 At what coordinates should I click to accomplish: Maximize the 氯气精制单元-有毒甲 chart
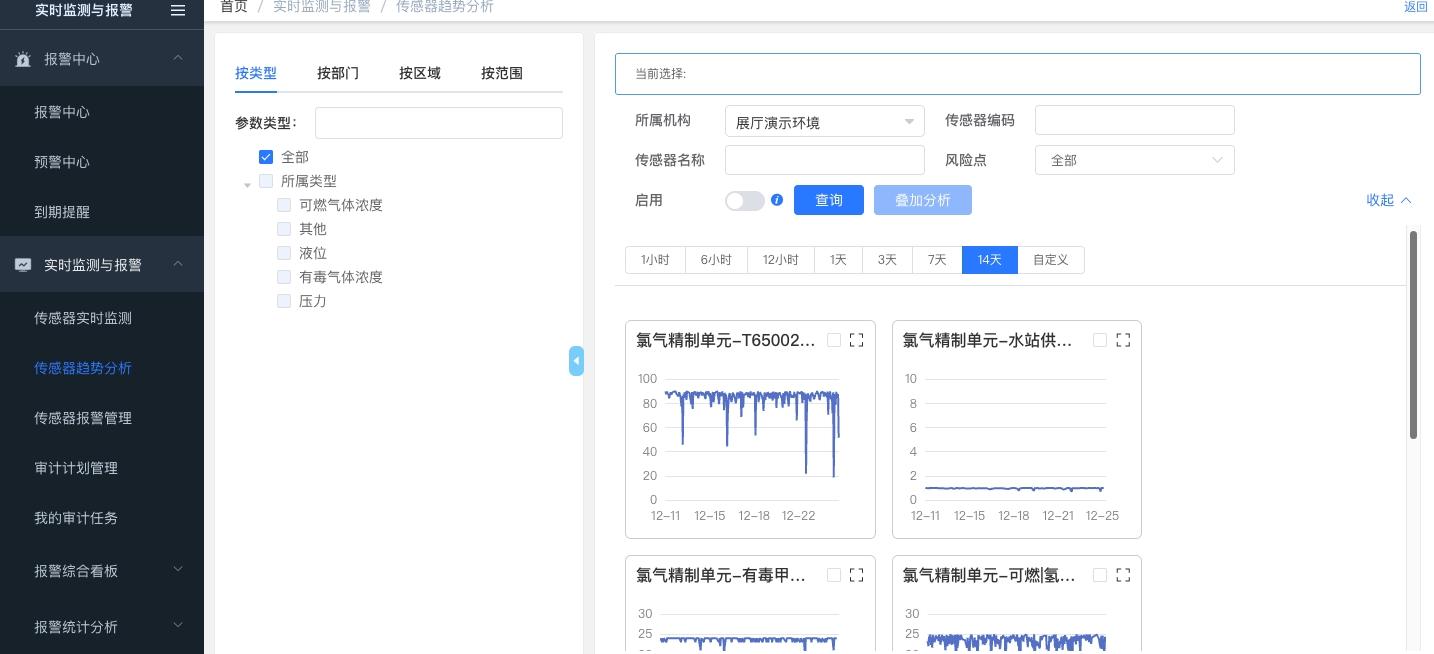tap(856, 575)
